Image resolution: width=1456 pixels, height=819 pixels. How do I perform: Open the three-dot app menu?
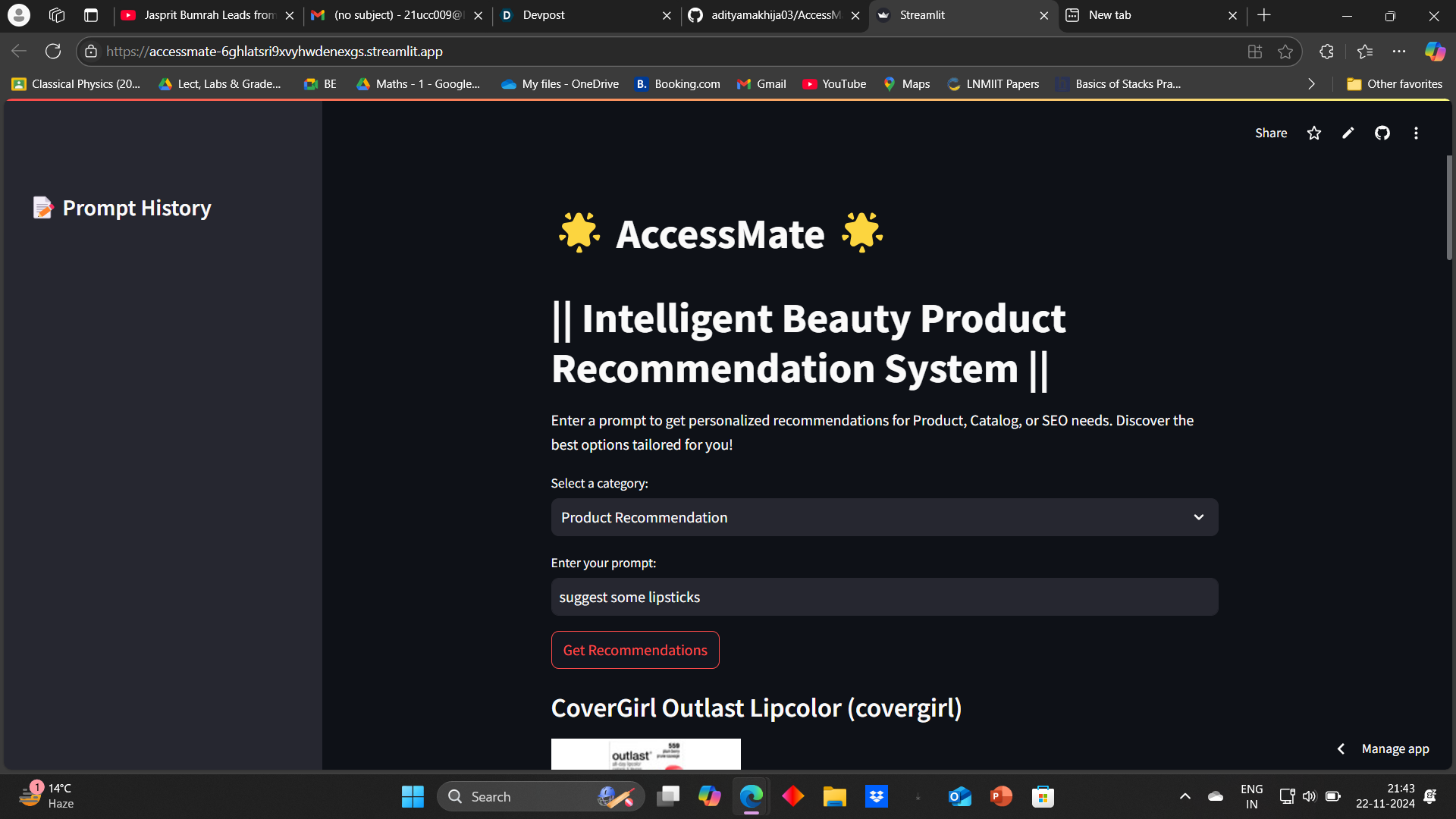(x=1416, y=133)
